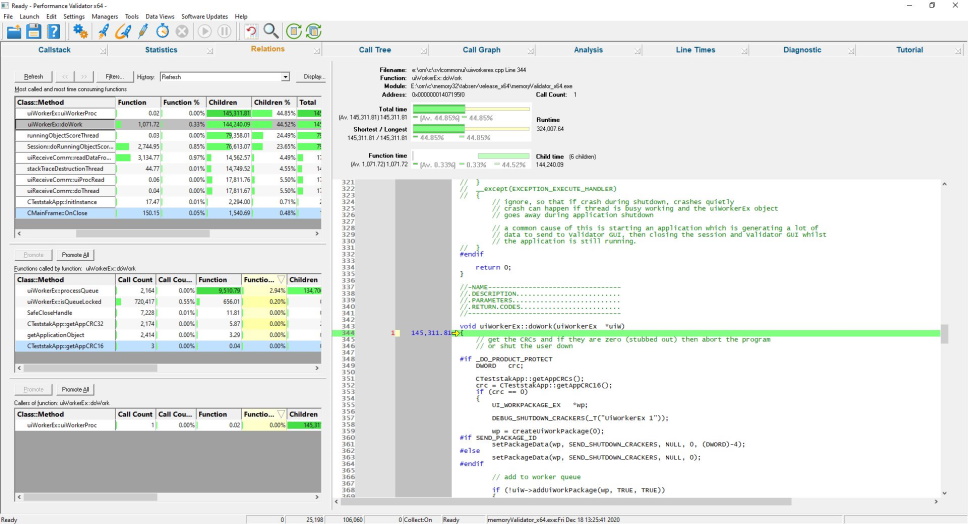Click highlighted source line 344
The height and width of the screenshot is (524, 968).
pos(636,333)
